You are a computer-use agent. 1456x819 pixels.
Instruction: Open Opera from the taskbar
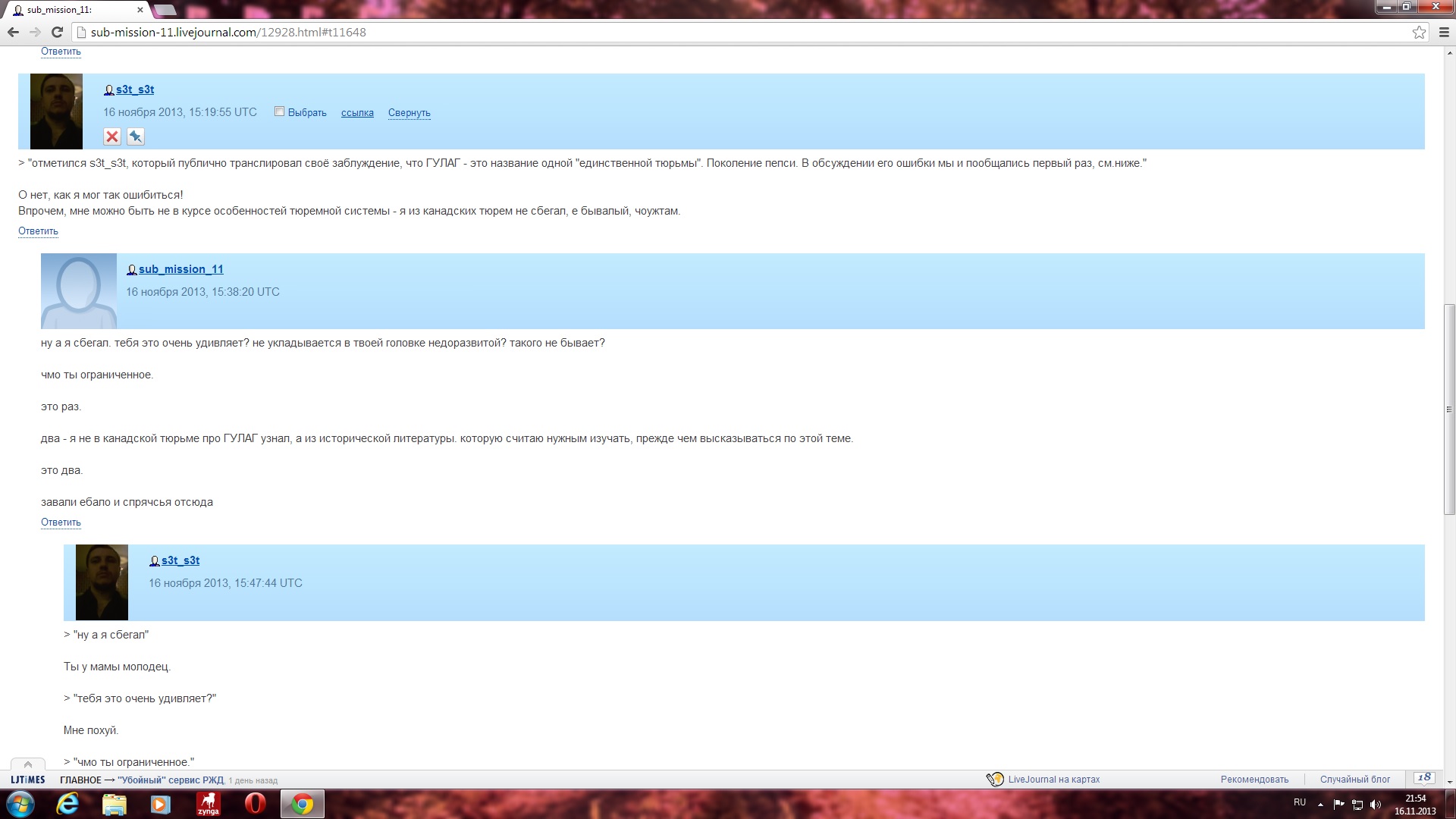pos(255,803)
